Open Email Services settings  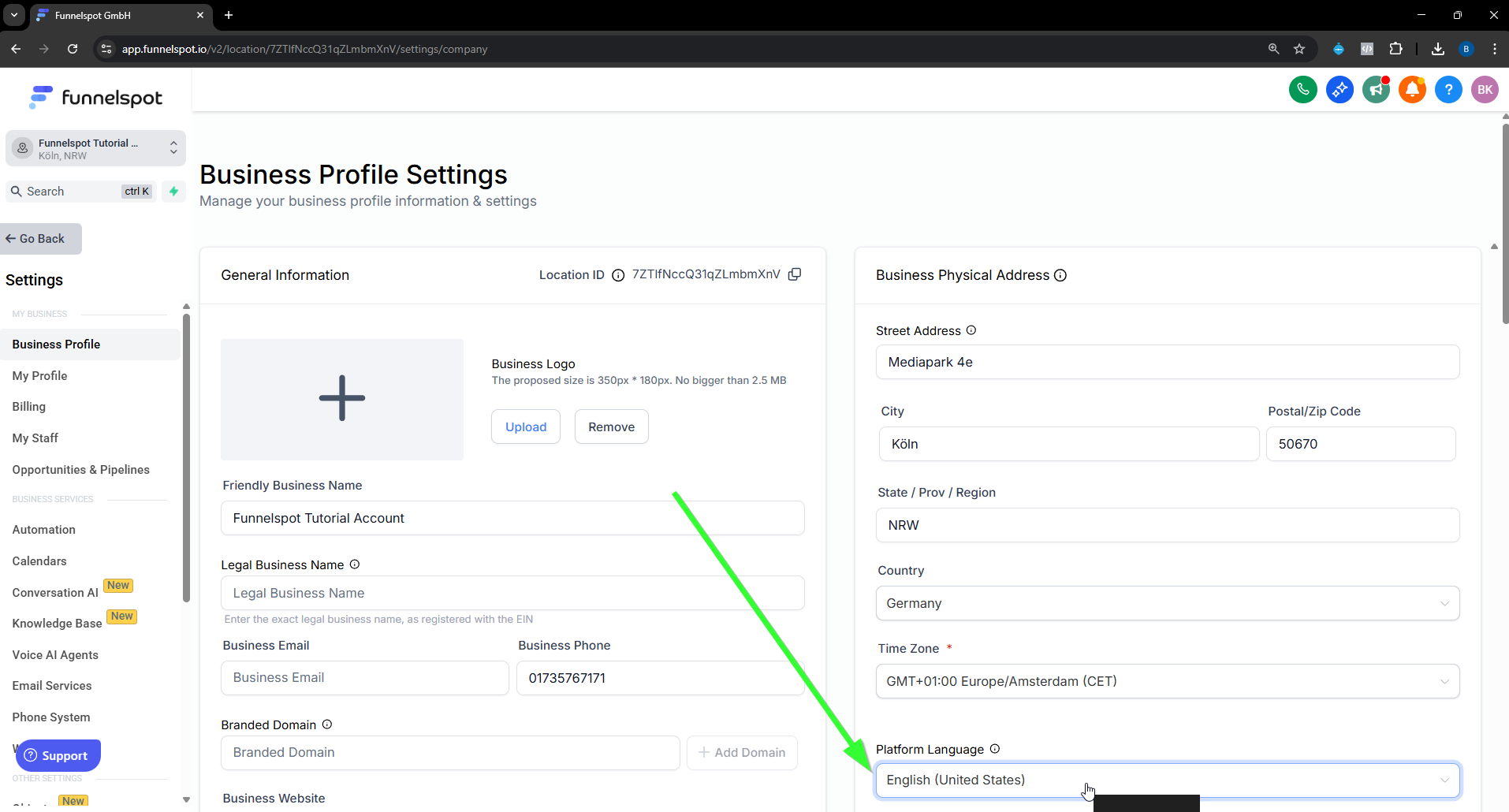coord(52,686)
